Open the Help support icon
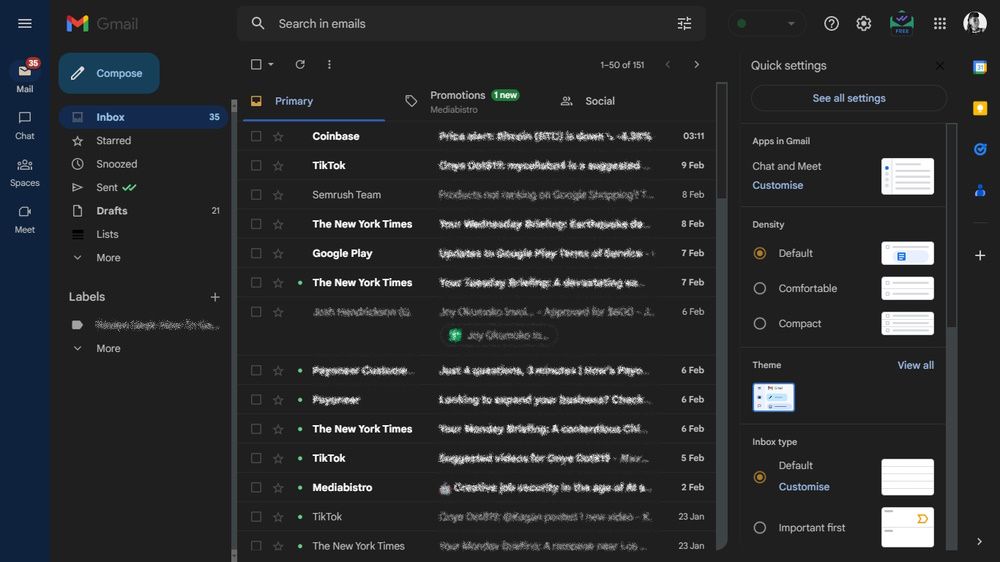This screenshot has height=562, width=1000. pyautogui.click(x=831, y=24)
